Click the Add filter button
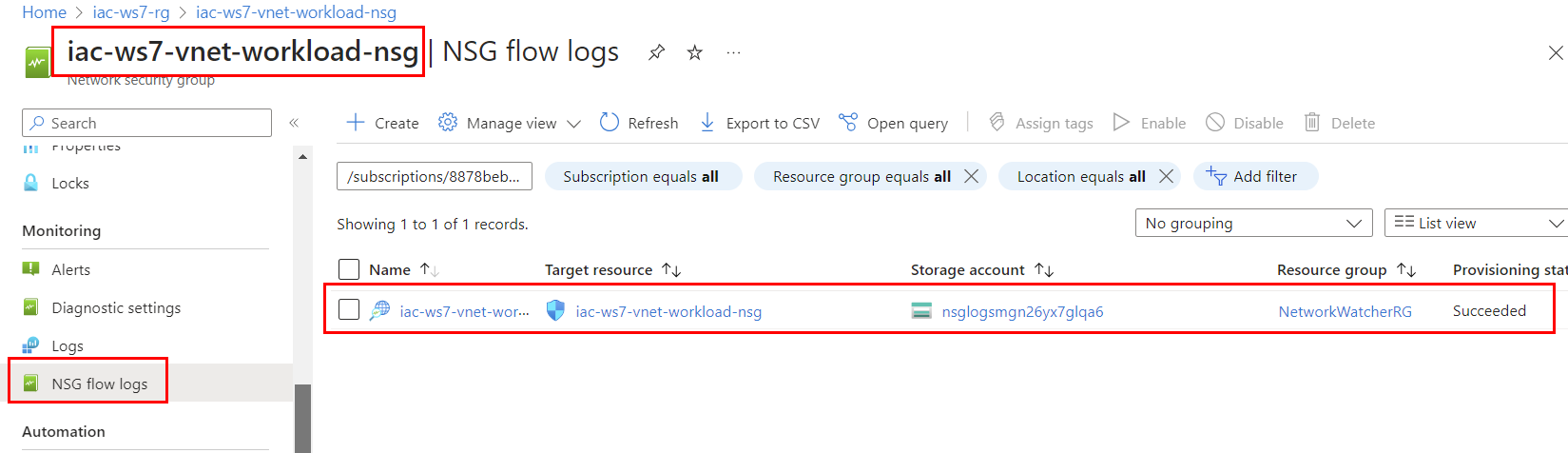The width and height of the screenshot is (1568, 453). click(x=1255, y=176)
